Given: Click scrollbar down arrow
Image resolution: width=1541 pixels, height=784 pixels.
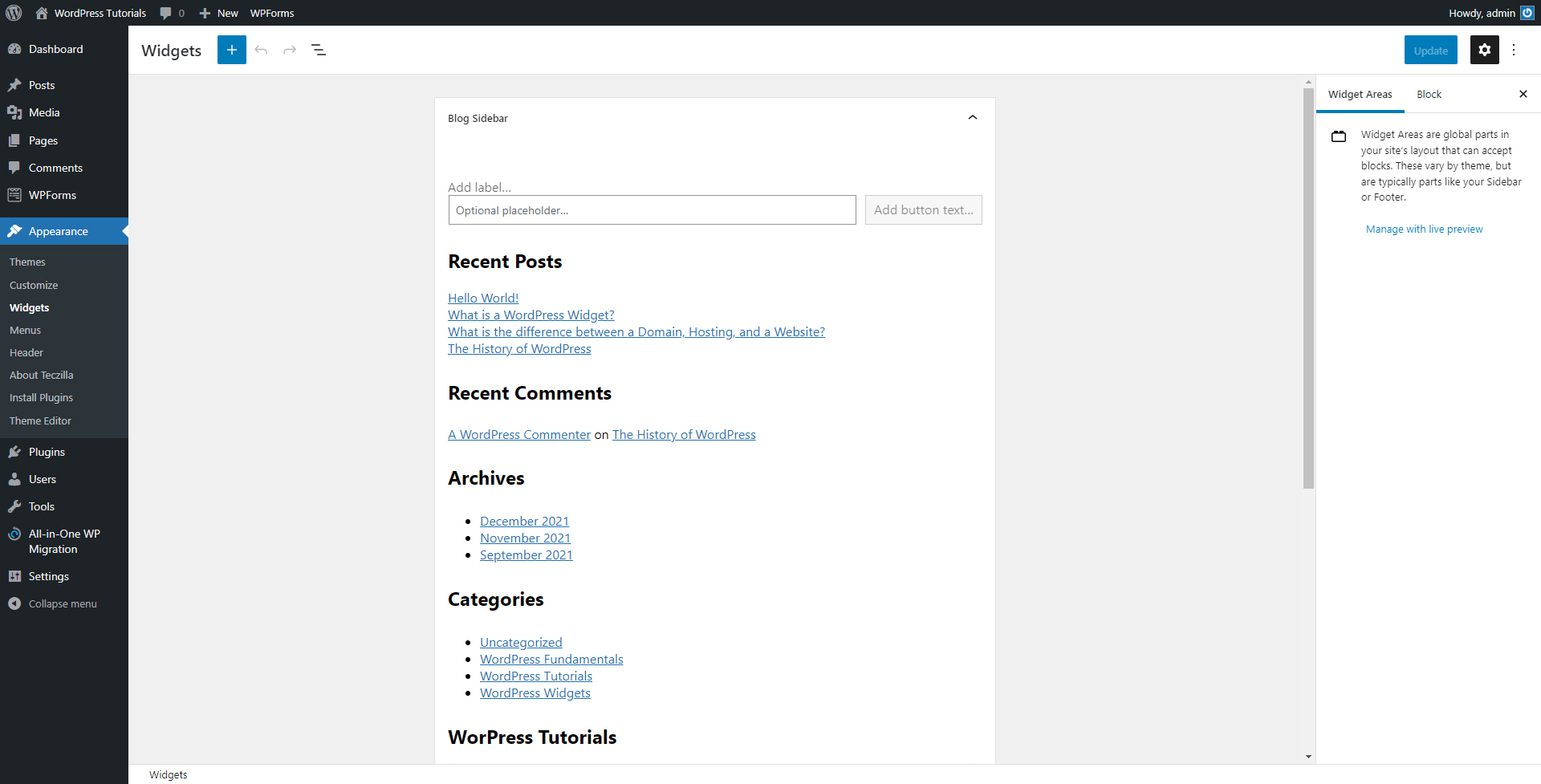Looking at the screenshot, I should coord(1308,757).
